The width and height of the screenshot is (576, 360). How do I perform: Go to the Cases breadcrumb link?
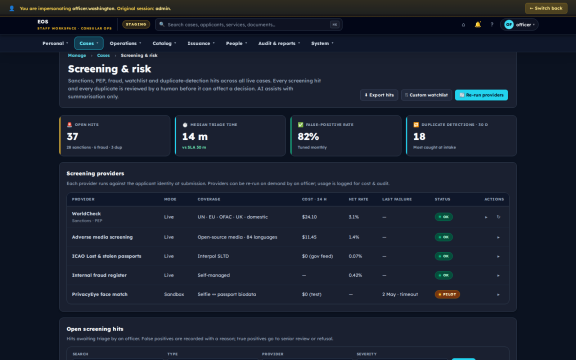tap(103, 55)
